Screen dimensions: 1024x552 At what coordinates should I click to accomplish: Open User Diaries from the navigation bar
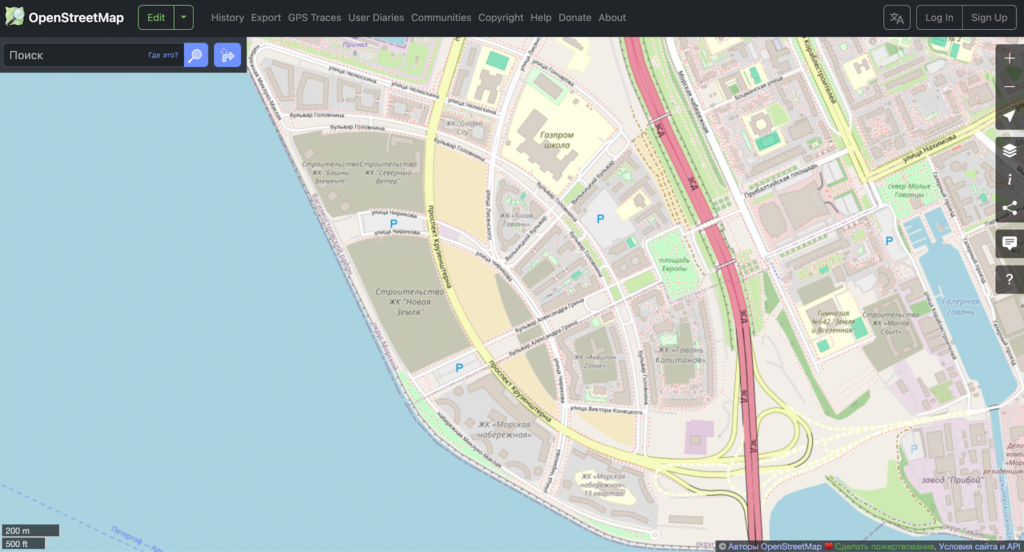(375, 17)
